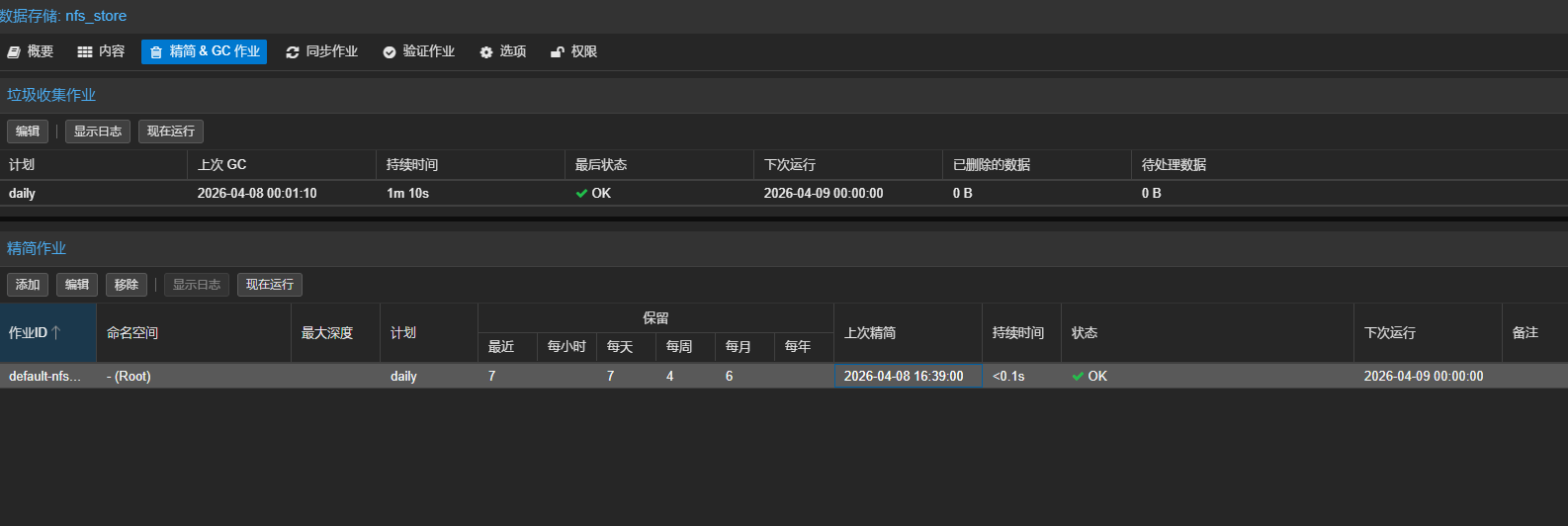The height and width of the screenshot is (526, 1568).
Task: Switch to the 内容 content tab
Action: pyautogui.click(x=101, y=51)
